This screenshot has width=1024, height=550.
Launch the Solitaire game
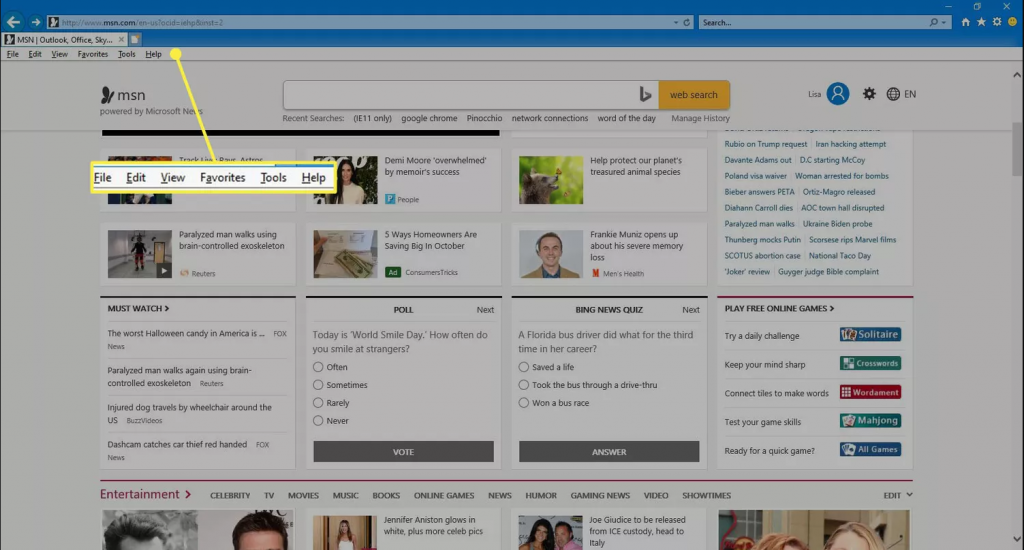[x=871, y=334]
